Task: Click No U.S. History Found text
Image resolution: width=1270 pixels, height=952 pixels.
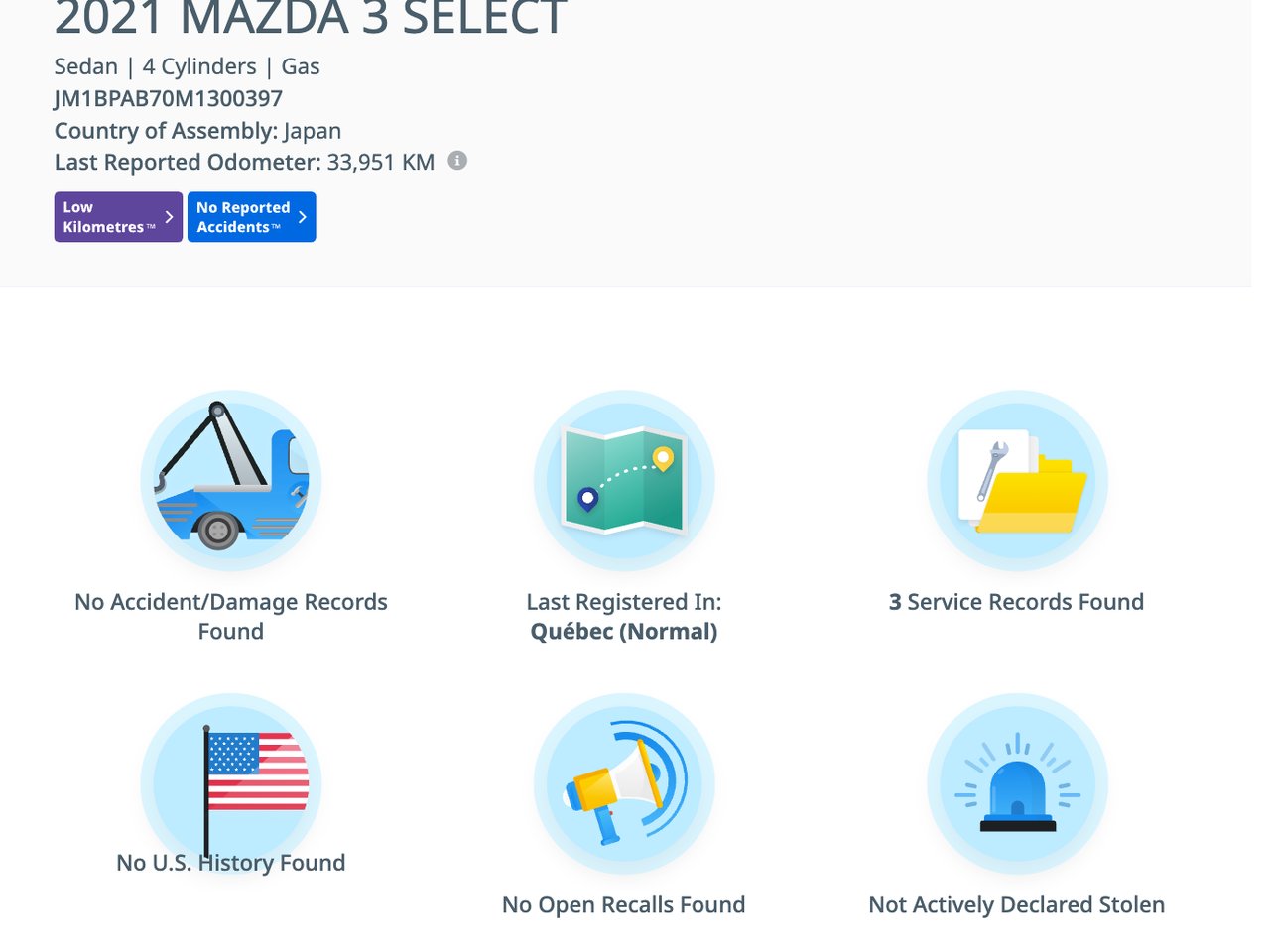Action: click(231, 863)
